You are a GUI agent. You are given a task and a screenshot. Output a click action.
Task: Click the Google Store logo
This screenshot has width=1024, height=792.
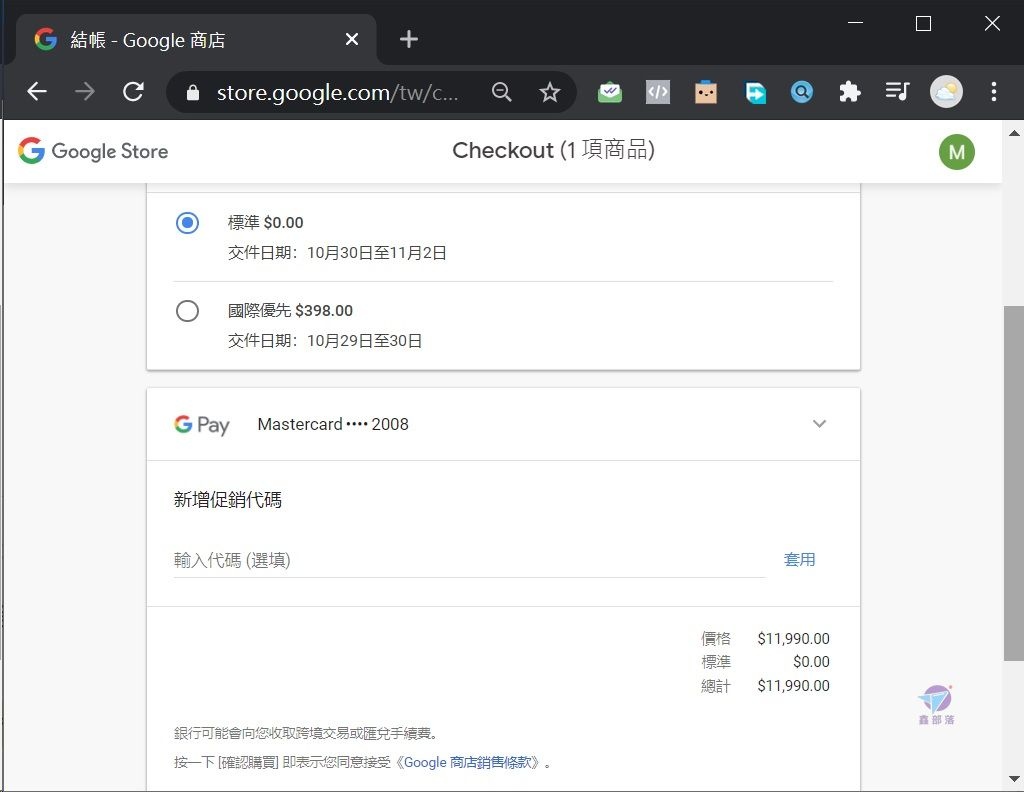click(x=93, y=151)
